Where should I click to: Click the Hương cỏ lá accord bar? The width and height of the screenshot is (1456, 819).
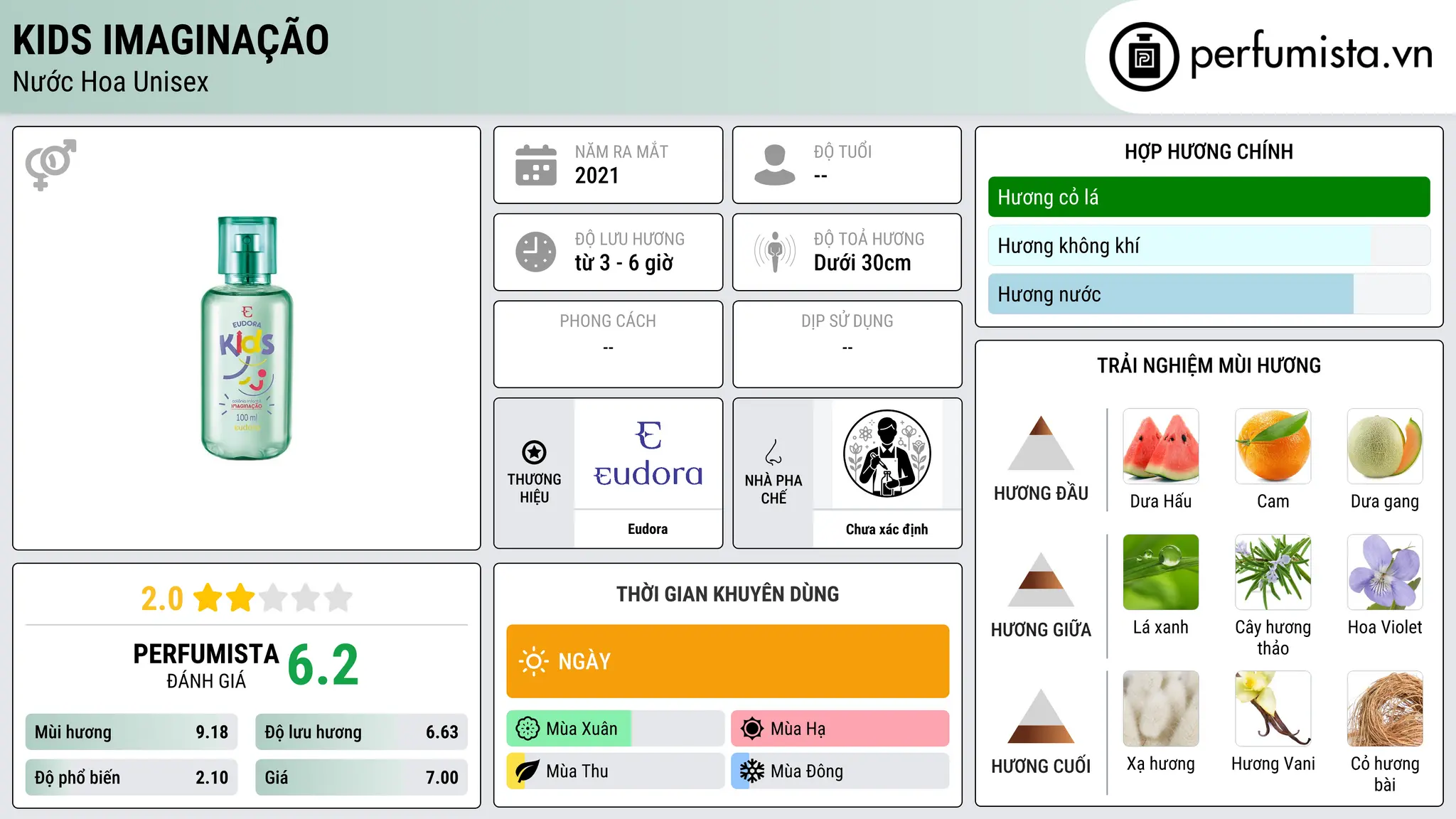(x=1209, y=197)
